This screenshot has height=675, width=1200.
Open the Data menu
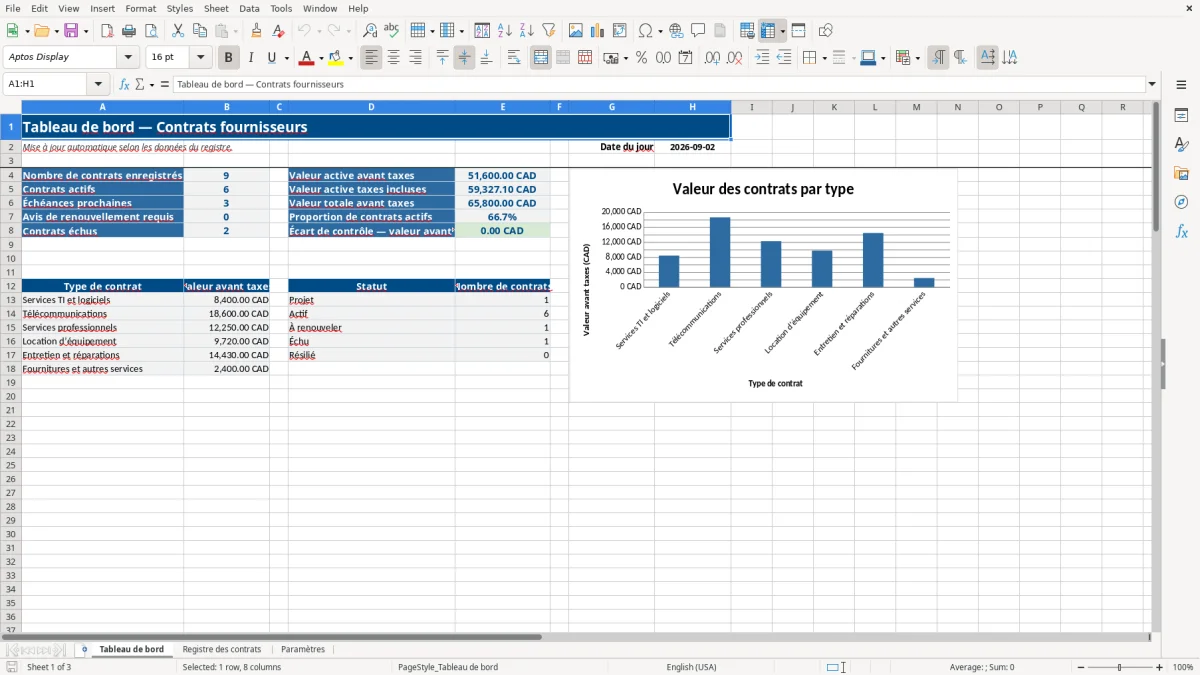coord(249,8)
